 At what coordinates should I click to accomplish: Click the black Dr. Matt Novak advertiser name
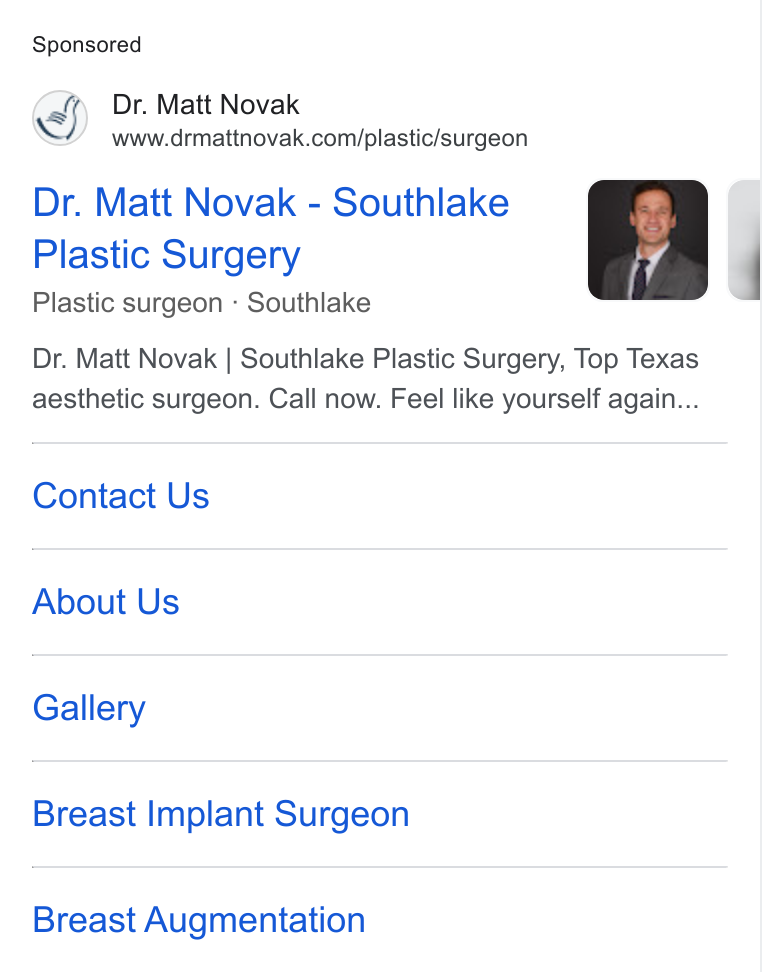[206, 104]
